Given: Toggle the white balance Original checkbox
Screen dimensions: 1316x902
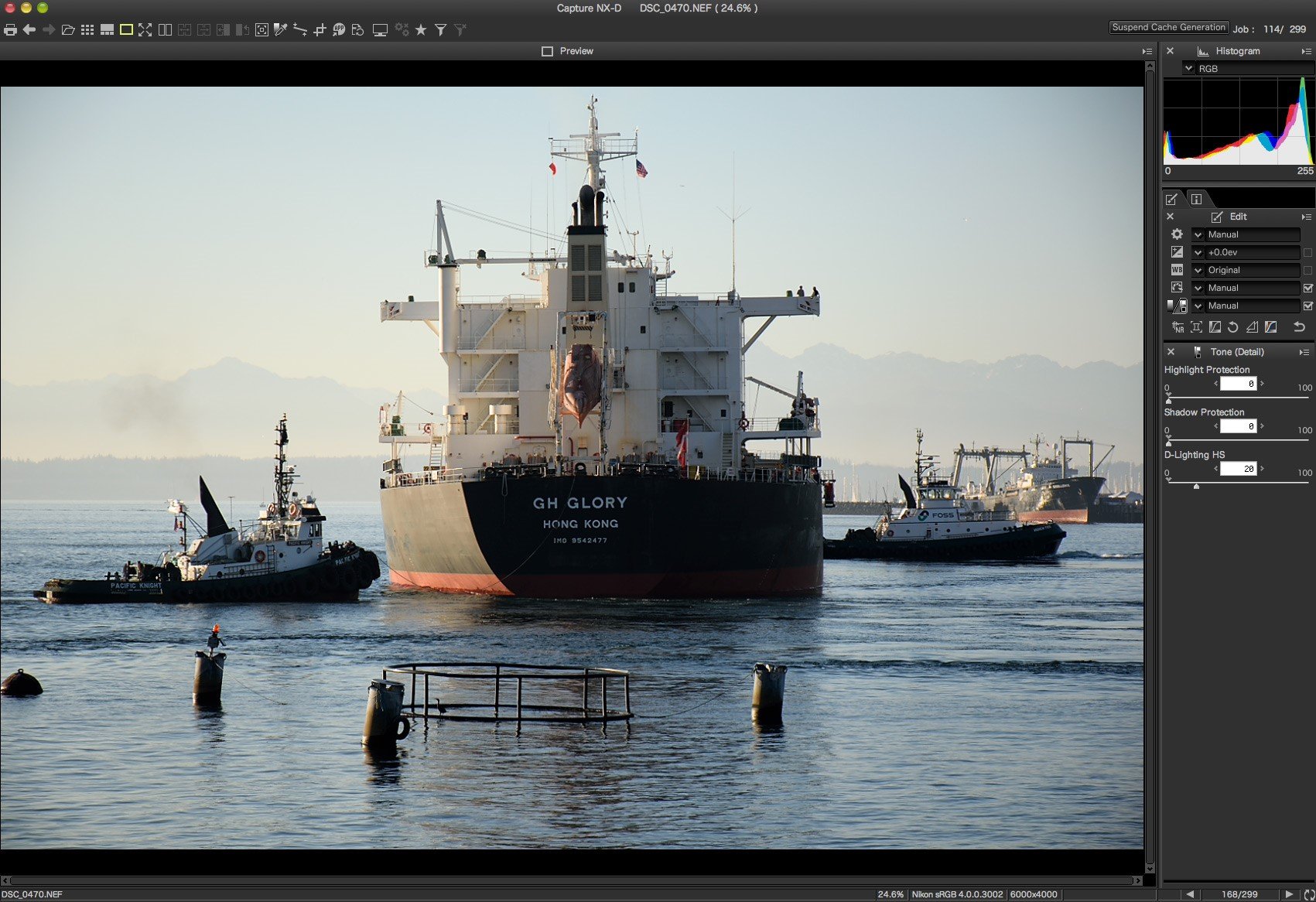Looking at the screenshot, I should click(1307, 270).
